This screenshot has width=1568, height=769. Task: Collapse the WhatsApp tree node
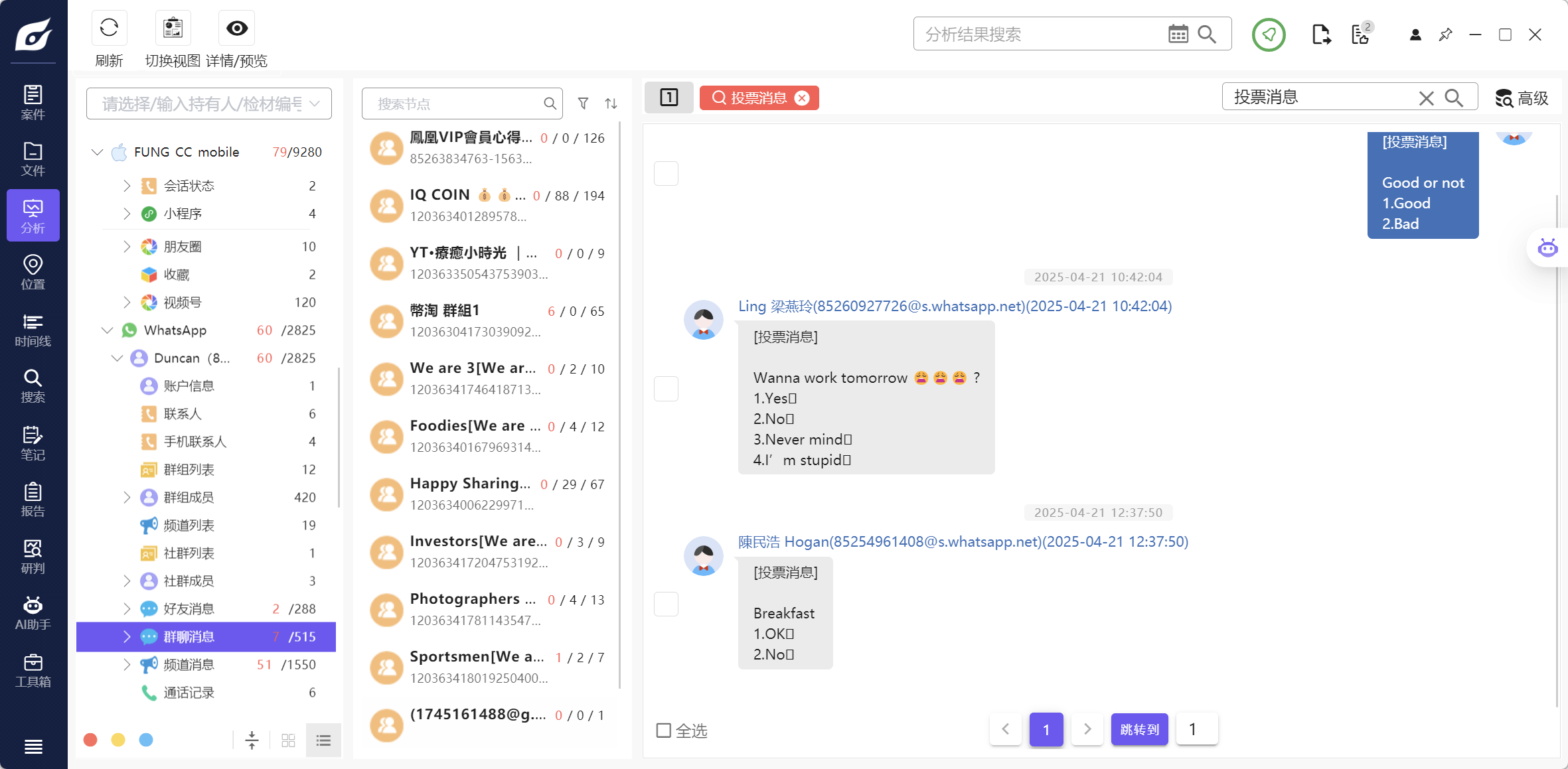[107, 330]
